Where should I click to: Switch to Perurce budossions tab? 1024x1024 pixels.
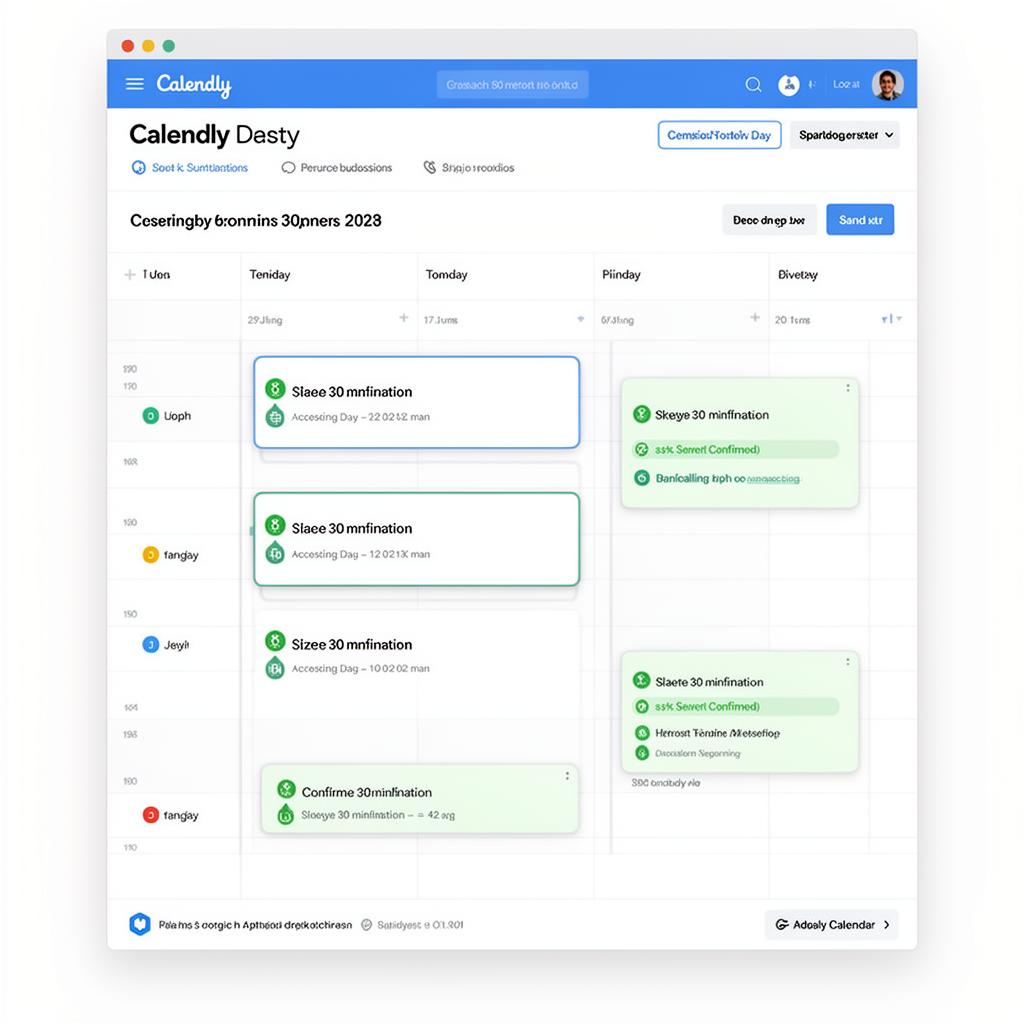(337, 168)
